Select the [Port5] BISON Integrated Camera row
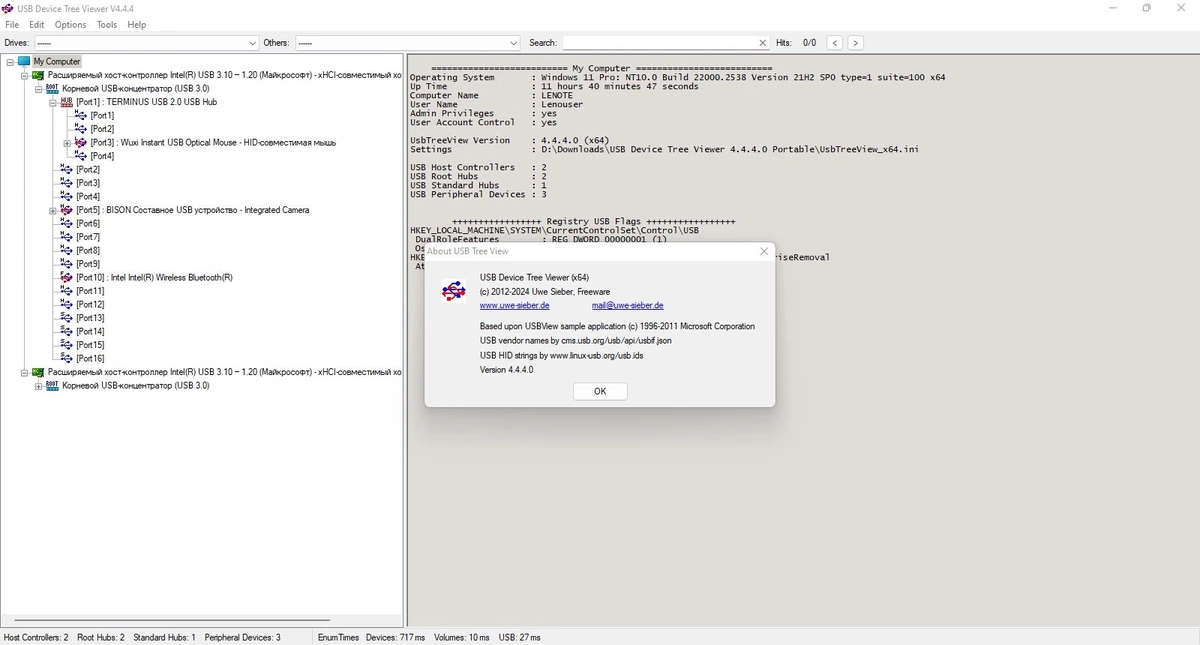The height and width of the screenshot is (645, 1200). [x=192, y=210]
